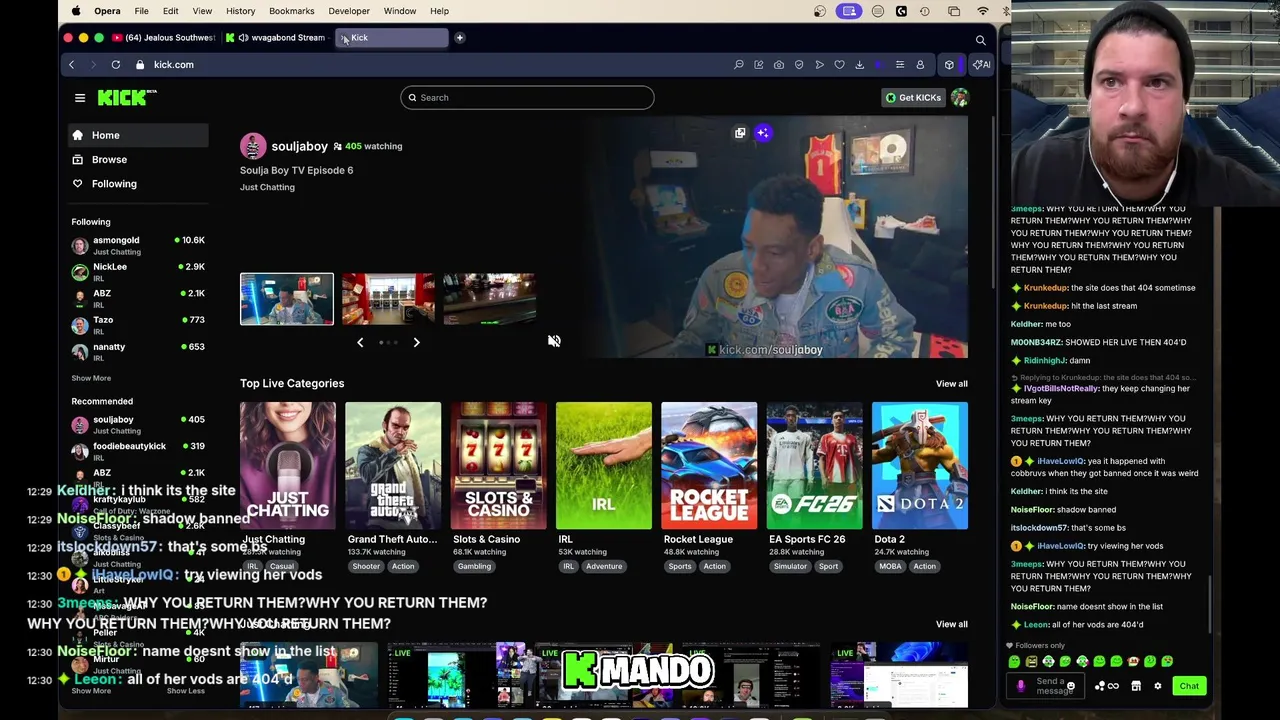Unmute the featured stream preview
1280x720 pixels.
pos(554,341)
